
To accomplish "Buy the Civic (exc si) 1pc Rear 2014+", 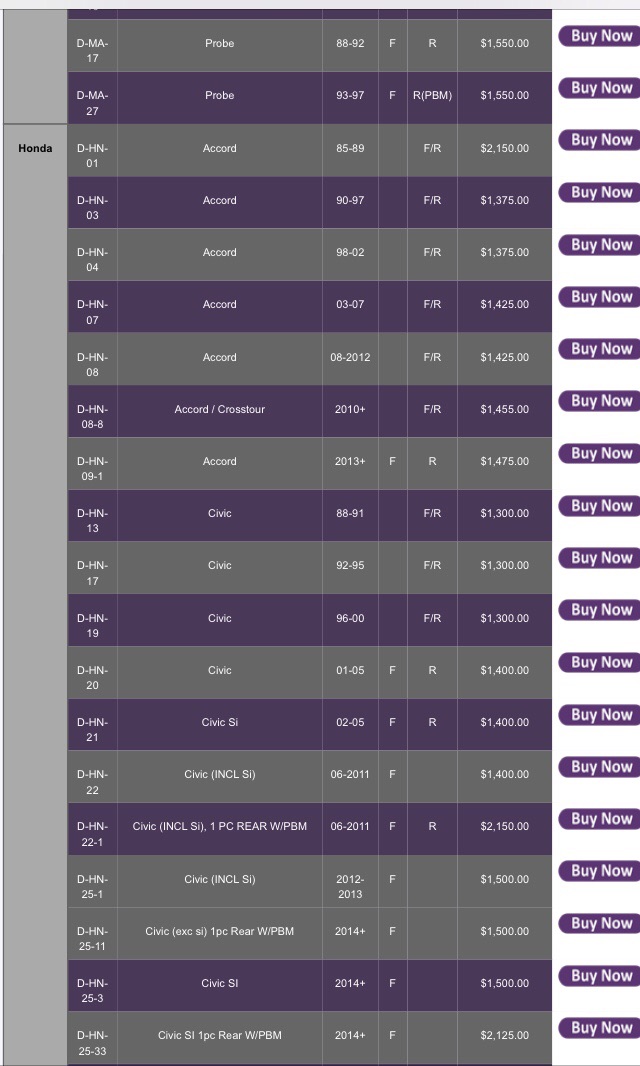I will coord(599,923).
